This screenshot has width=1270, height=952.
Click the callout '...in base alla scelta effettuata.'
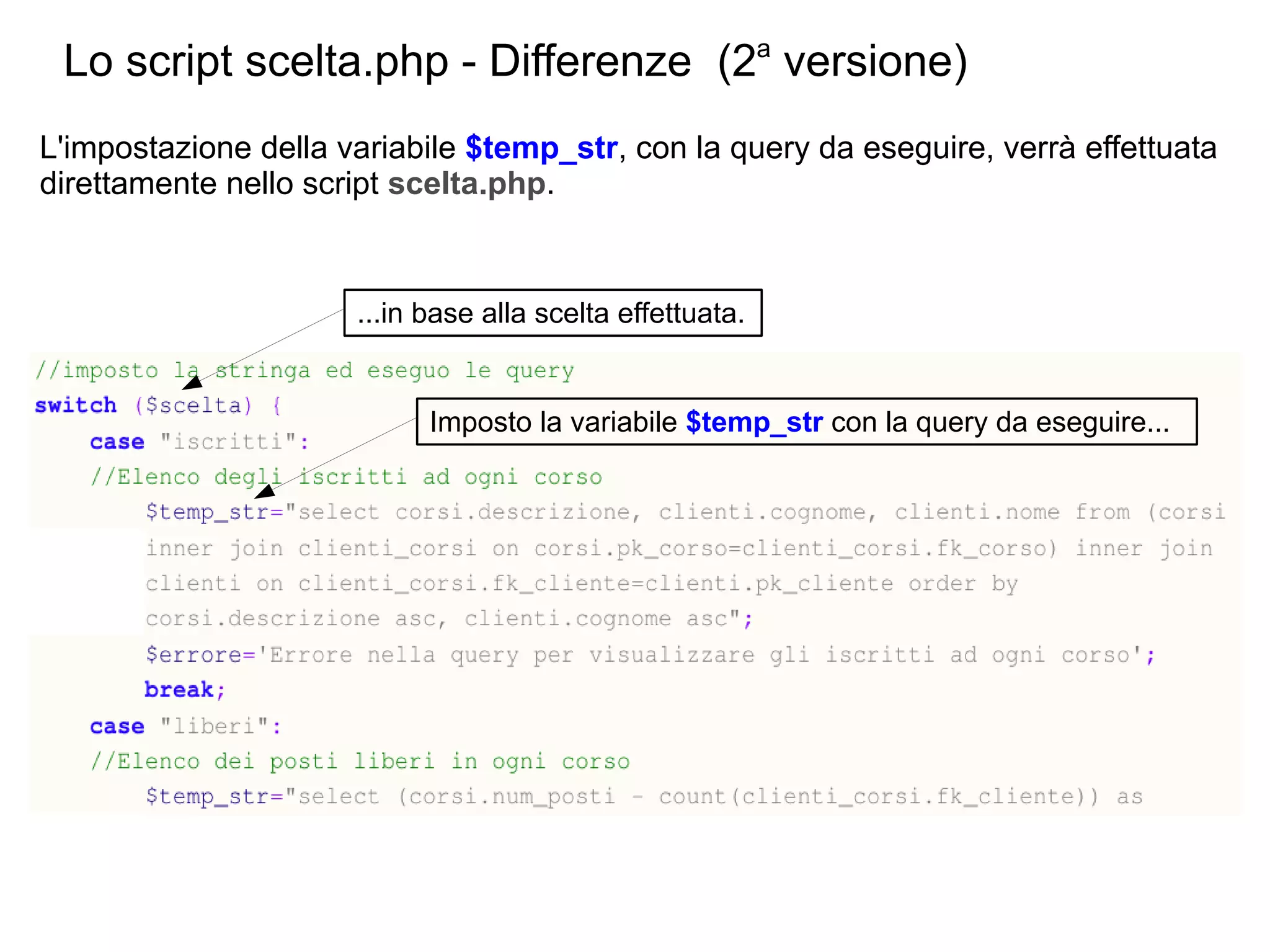(553, 313)
